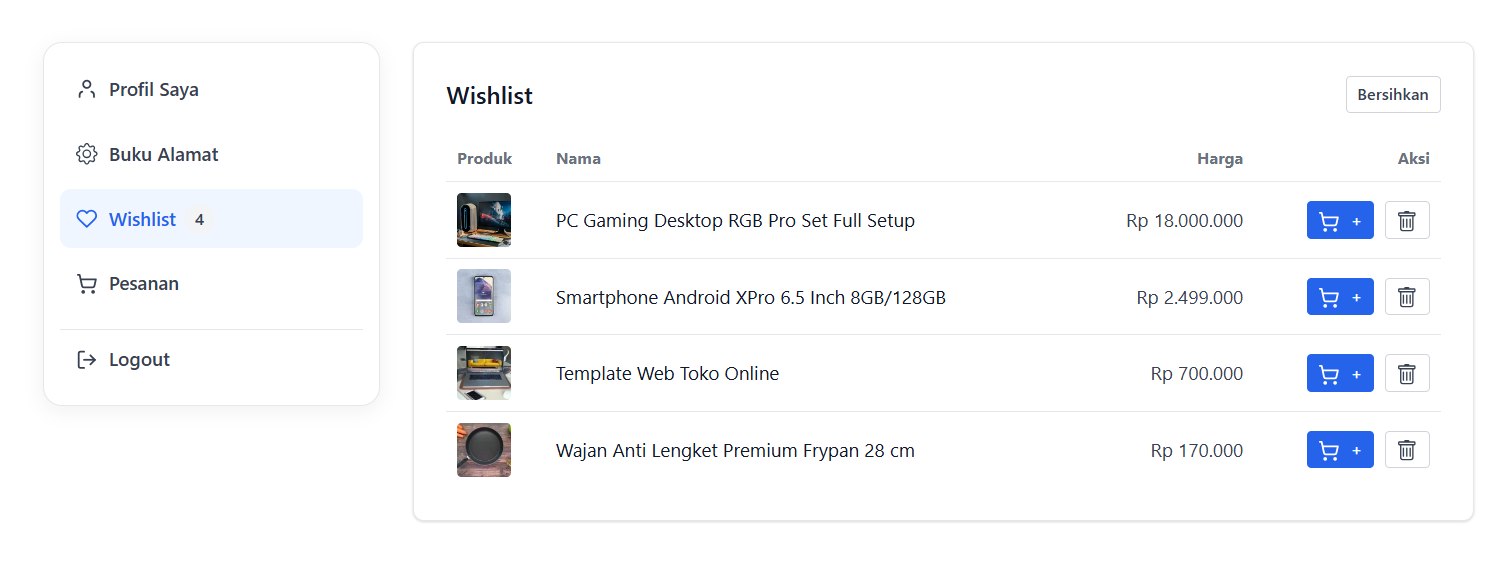Open Profil Saya in the sidebar
Image resolution: width=1511 pixels, height=572 pixels.
[211, 89]
